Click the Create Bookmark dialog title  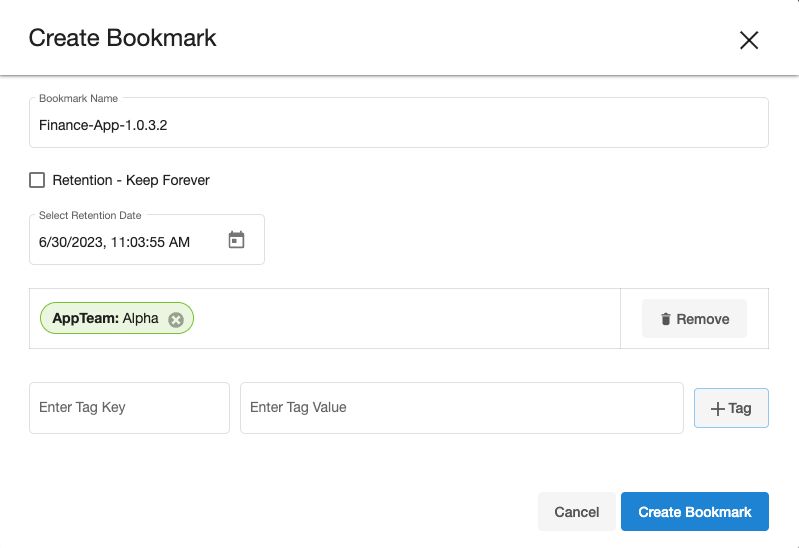coord(122,39)
